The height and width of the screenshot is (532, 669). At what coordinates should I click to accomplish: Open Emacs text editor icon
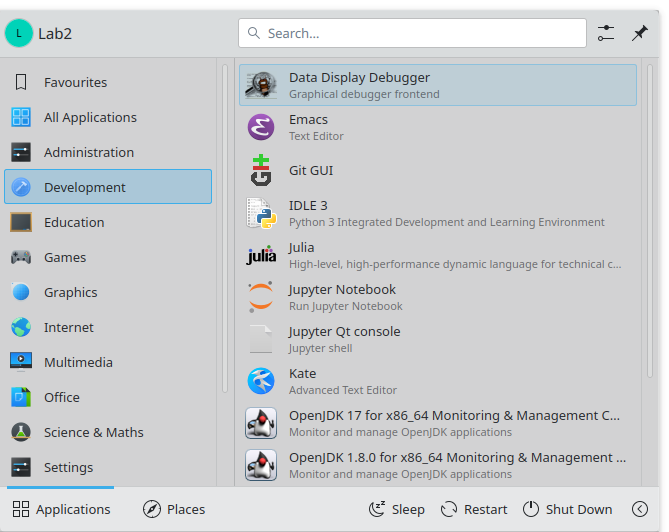261,127
